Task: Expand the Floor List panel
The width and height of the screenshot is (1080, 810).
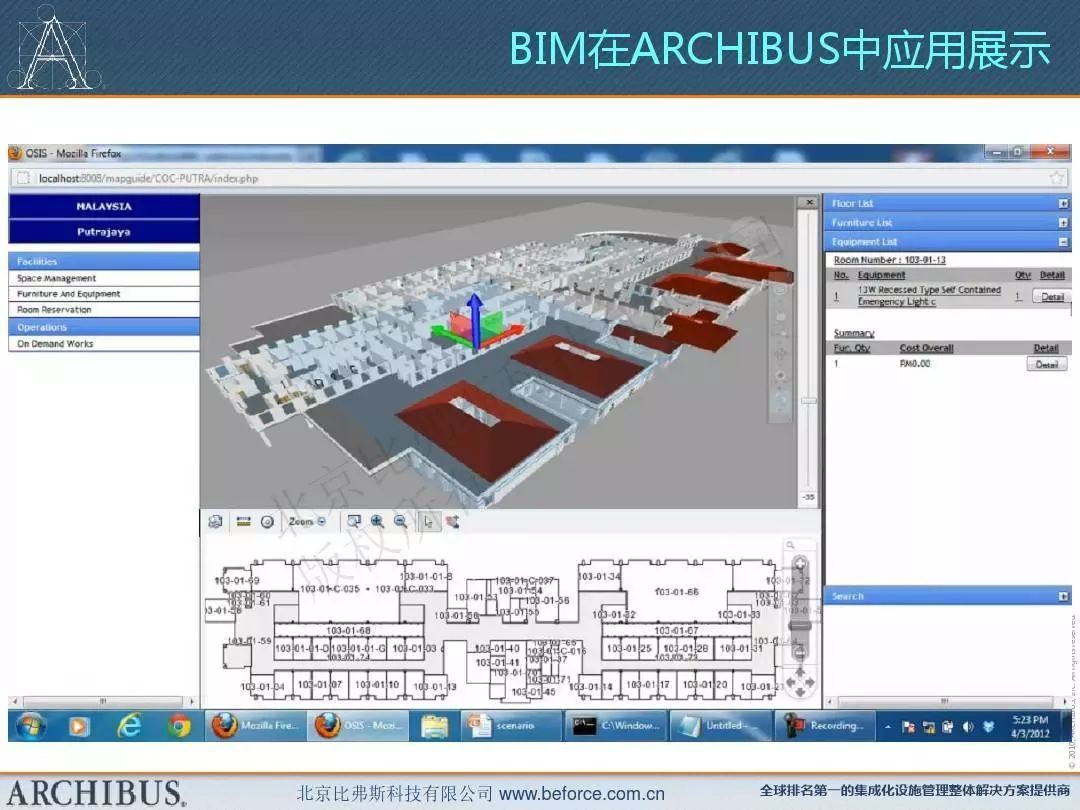Action: pos(1063,203)
